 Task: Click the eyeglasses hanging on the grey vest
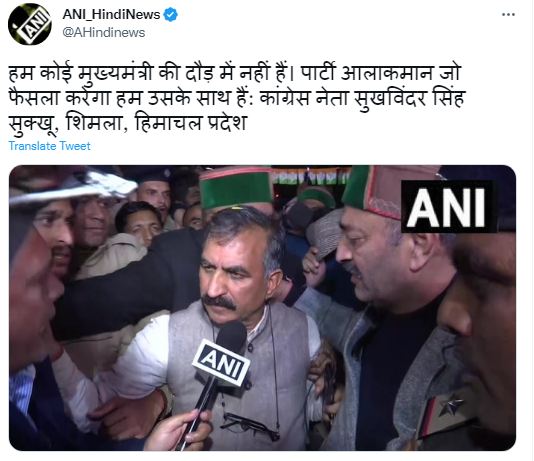pos(250,426)
